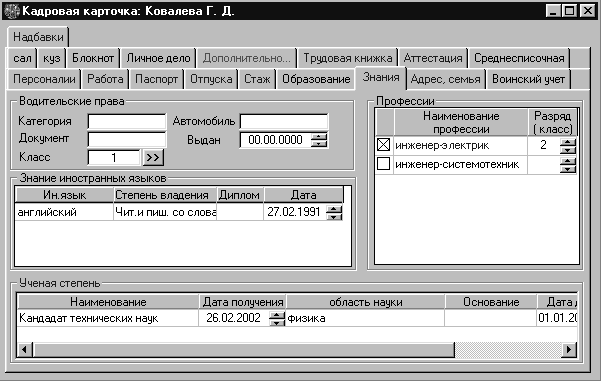Increase разряд for инженер-электрик
601x381 pixels.
click(568, 142)
